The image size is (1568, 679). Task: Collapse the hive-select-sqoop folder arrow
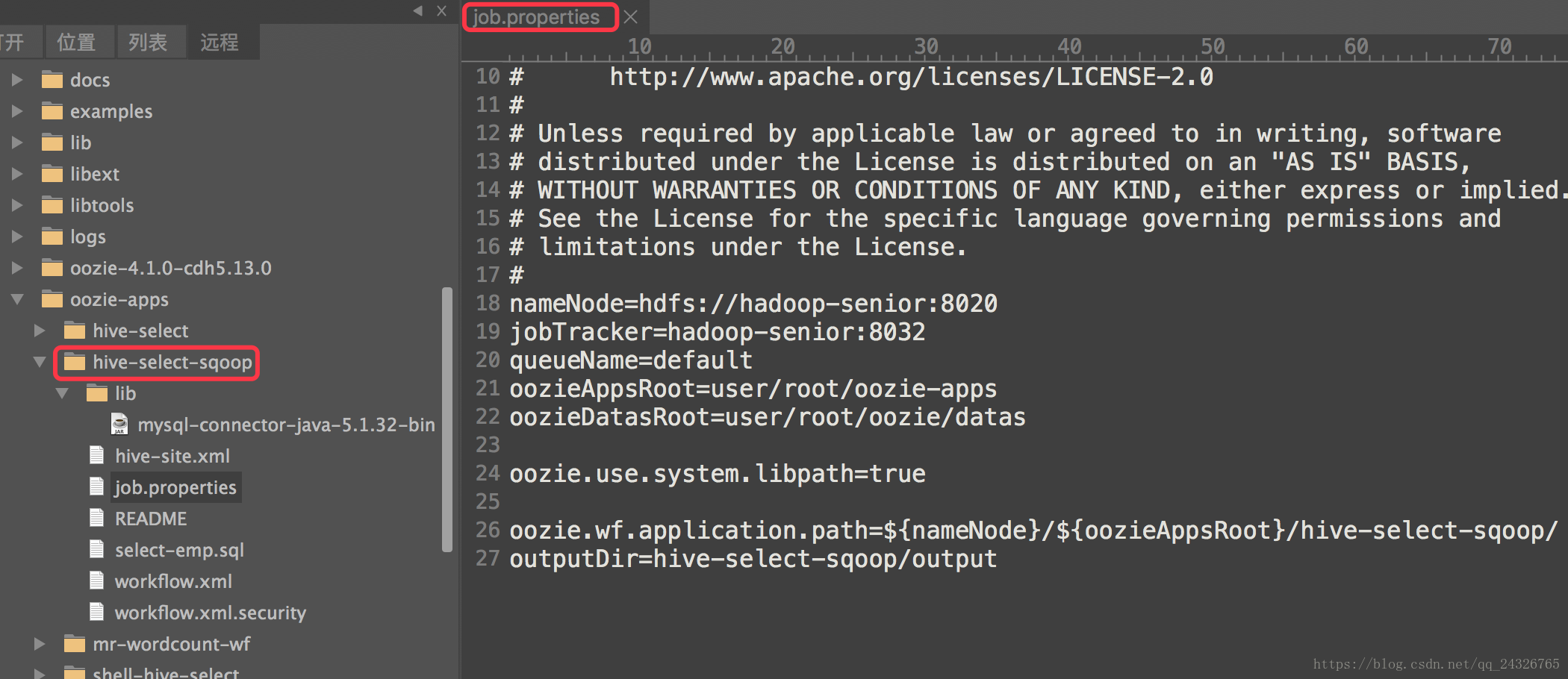(40, 362)
